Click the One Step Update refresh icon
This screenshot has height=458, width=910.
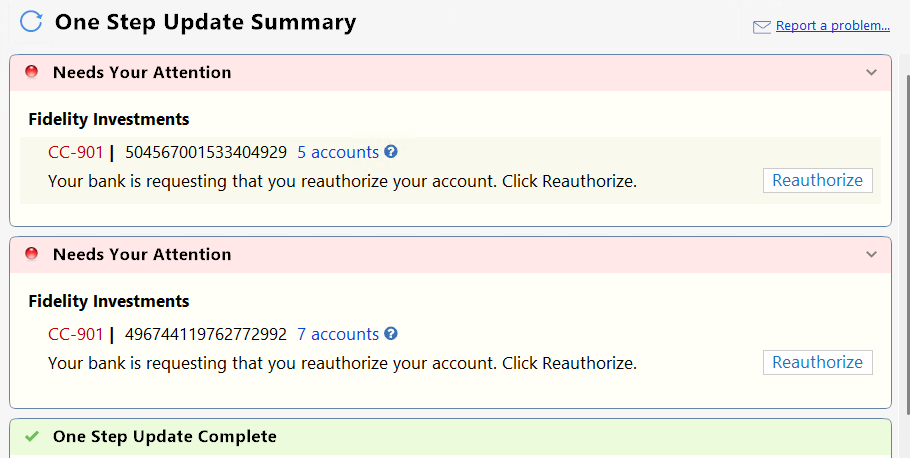32,21
